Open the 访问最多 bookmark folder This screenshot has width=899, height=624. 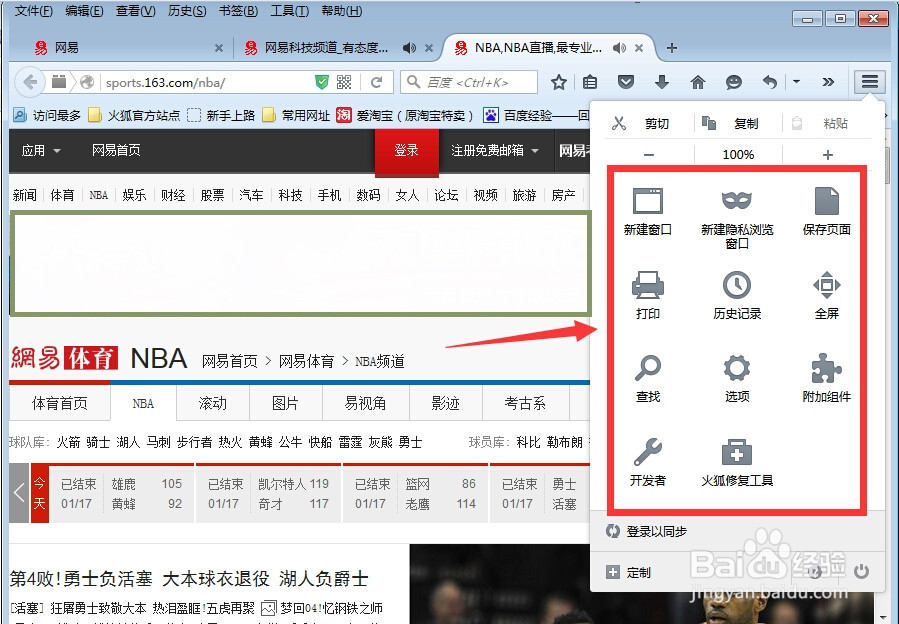pos(47,115)
